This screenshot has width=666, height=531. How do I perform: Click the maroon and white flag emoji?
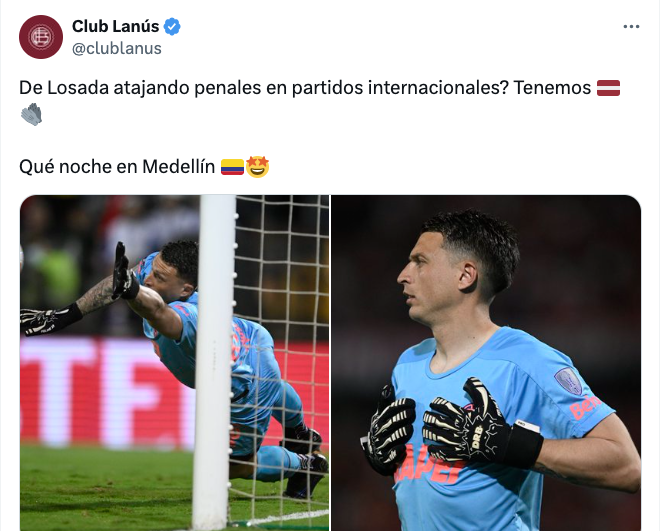608,88
